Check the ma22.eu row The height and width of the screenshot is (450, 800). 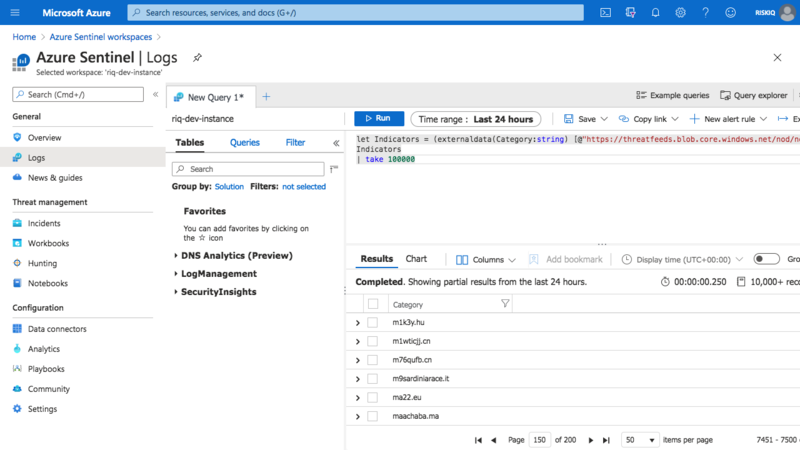point(372,397)
